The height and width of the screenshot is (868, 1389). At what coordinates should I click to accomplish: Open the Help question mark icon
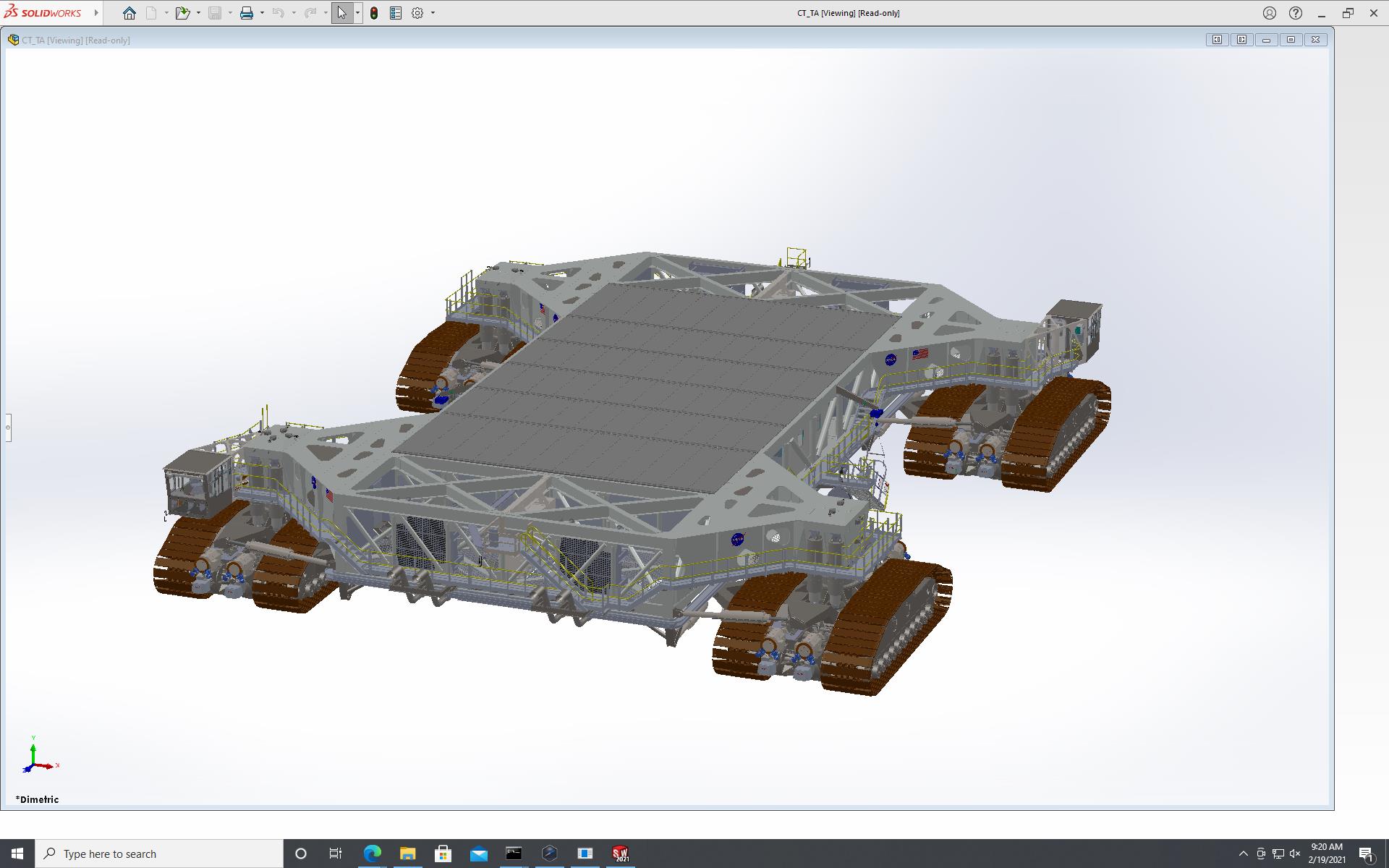[1296, 13]
